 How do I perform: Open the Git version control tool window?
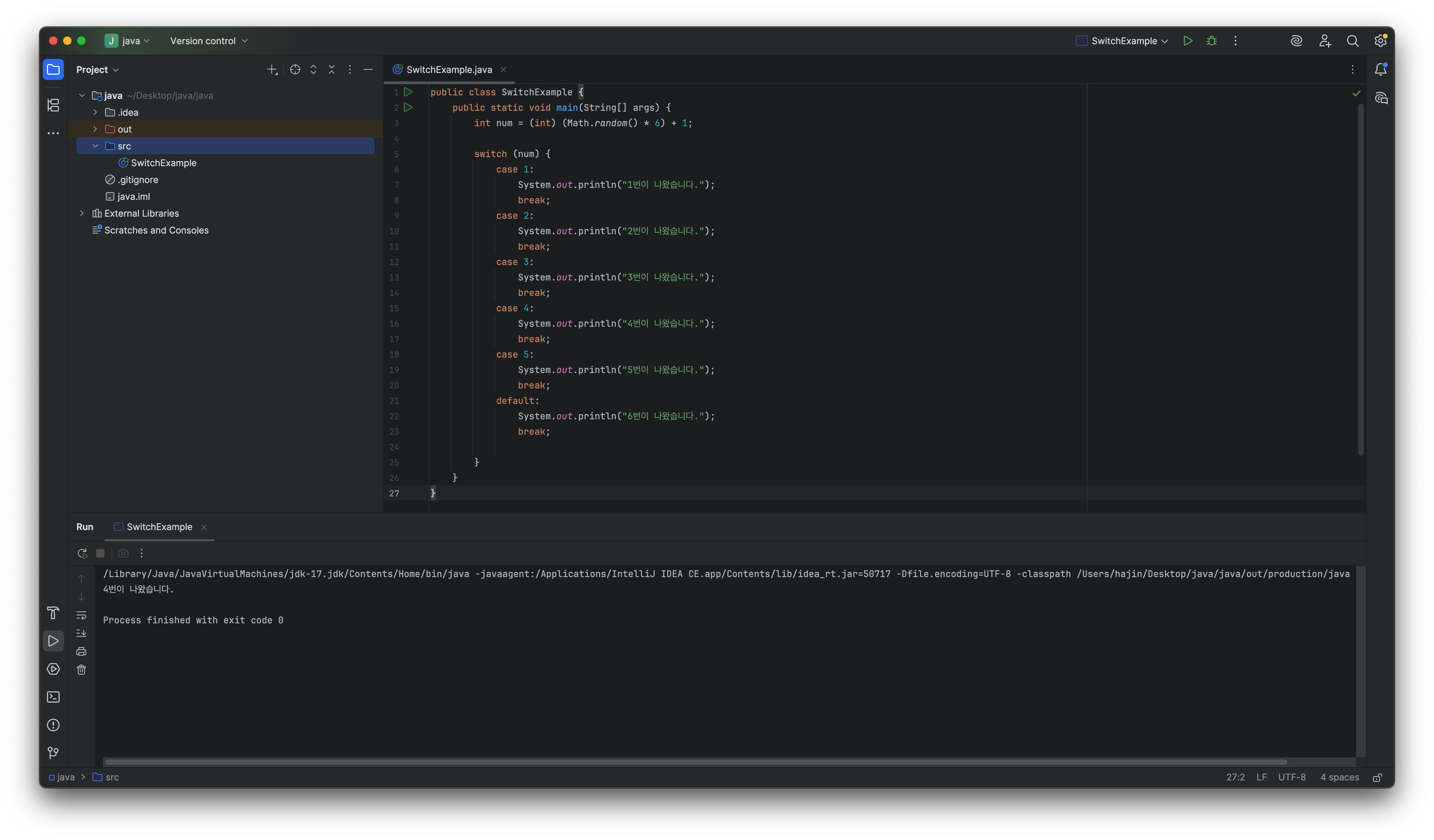tap(54, 753)
